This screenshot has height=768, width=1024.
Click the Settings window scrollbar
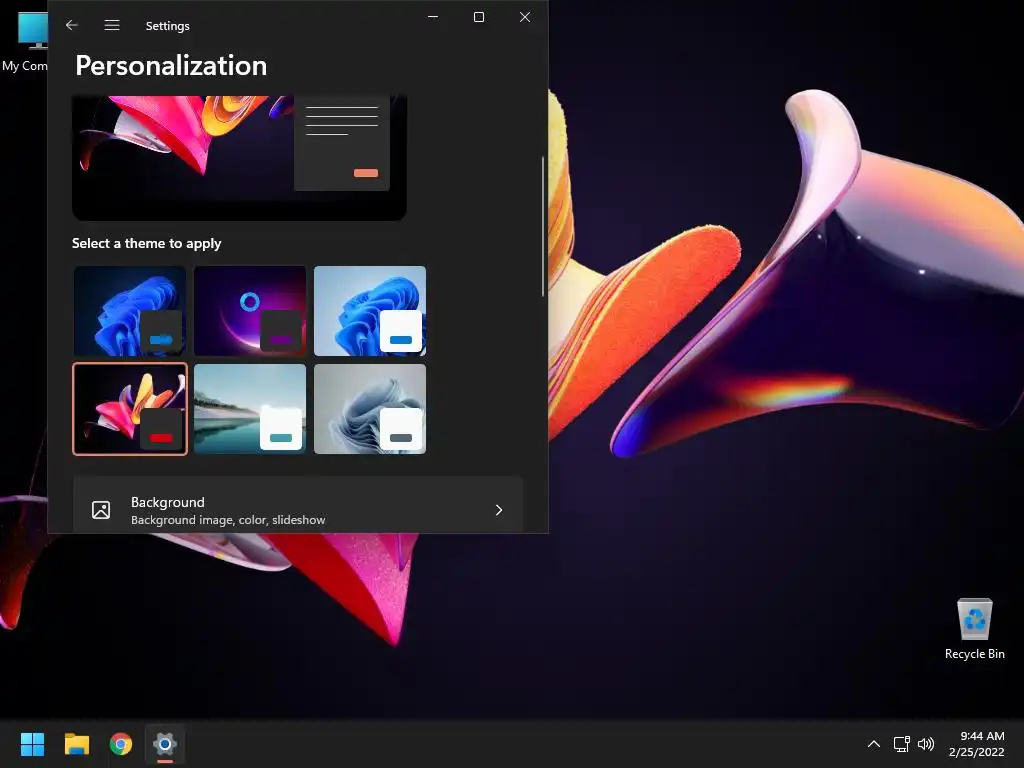[542, 226]
